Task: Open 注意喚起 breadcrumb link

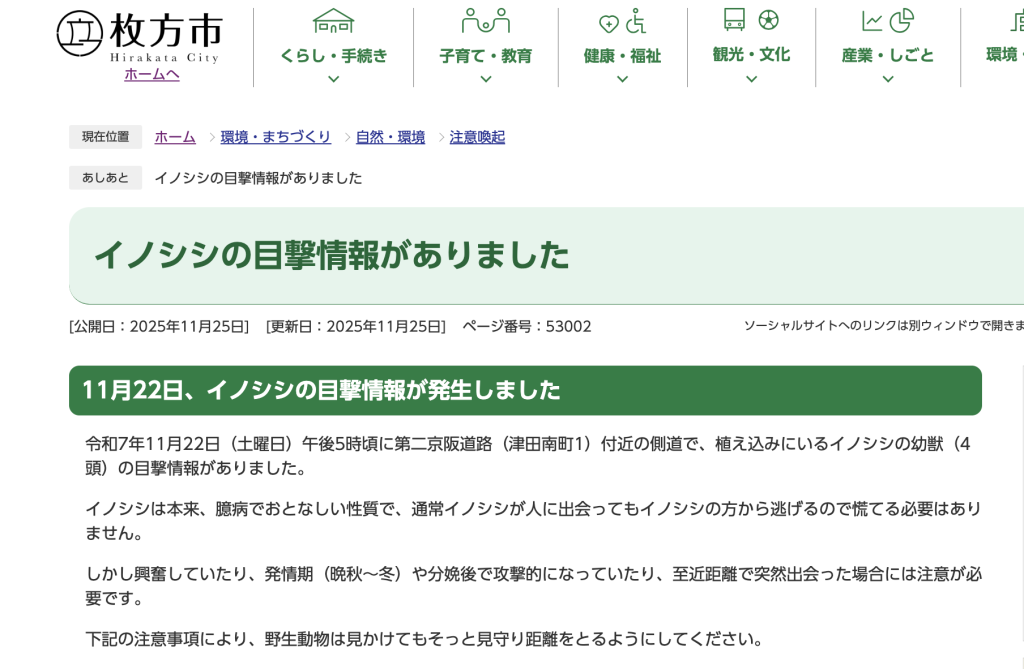Action: click(x=477, y=137)
